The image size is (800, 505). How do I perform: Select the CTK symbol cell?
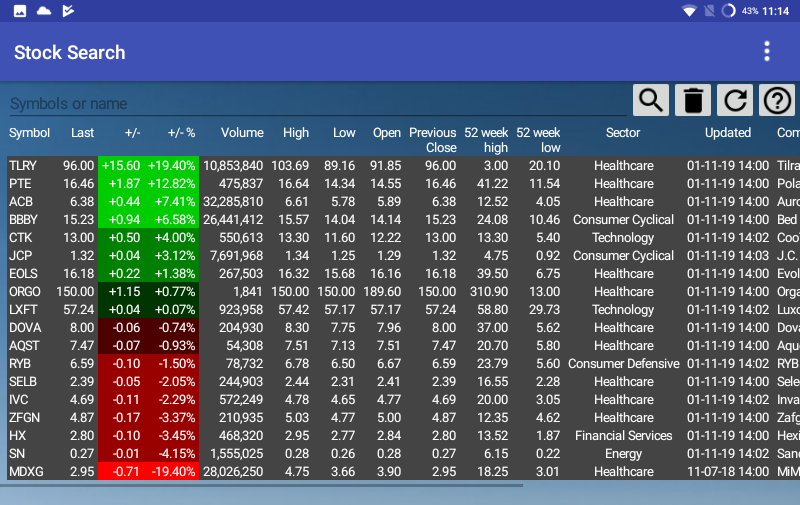tap(20, 238)
